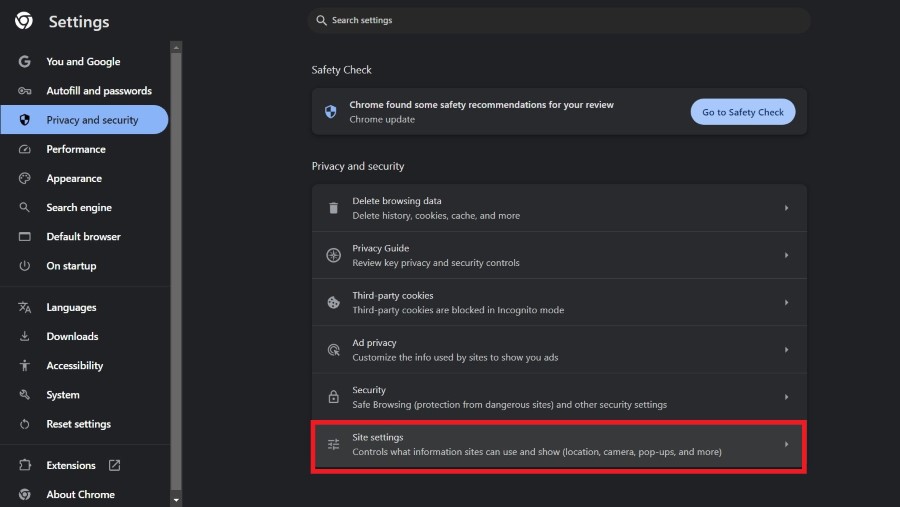Click the download arrow icon for Downloads
This screenshot has height=507, width=900.
(x=24, y=336)
